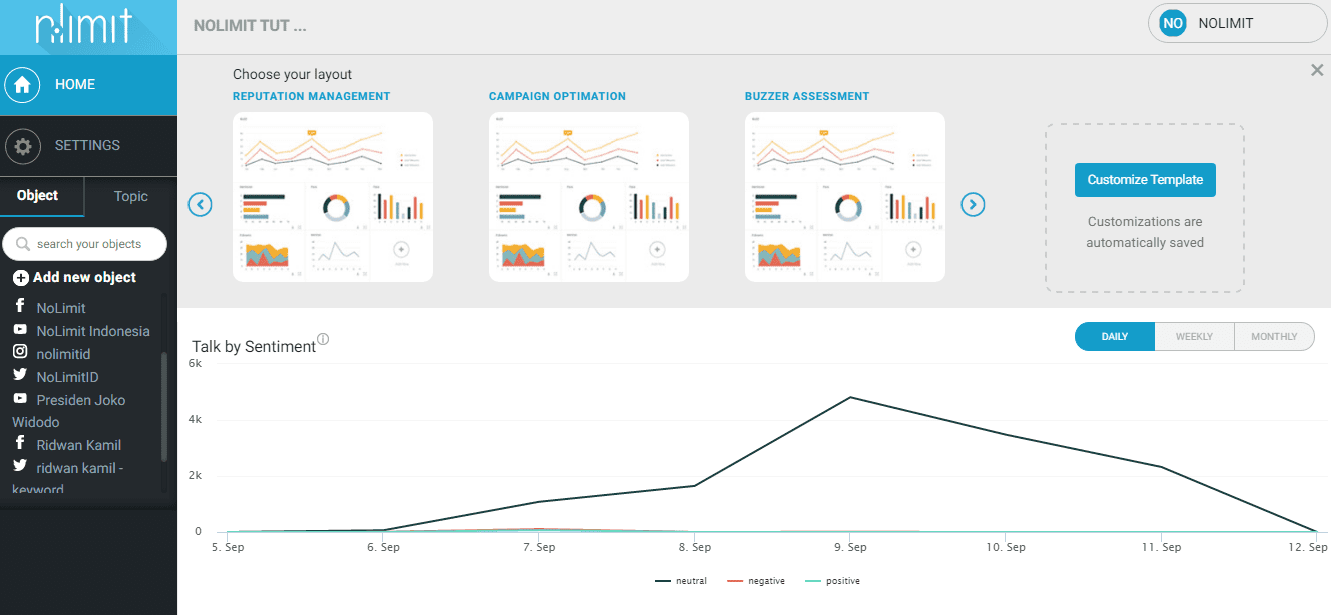This screenshot has width=1331, height=615.
Task: Select the Topic tab
Action: [x=131, y=196]
